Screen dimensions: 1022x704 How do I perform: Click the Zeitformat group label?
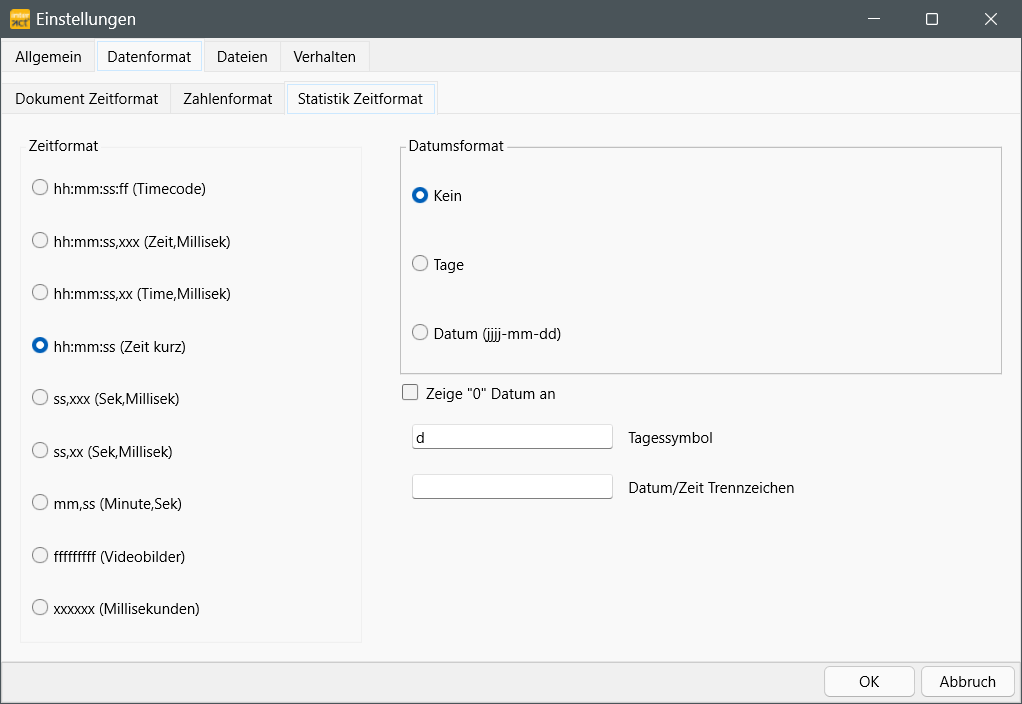pos(63,145)
